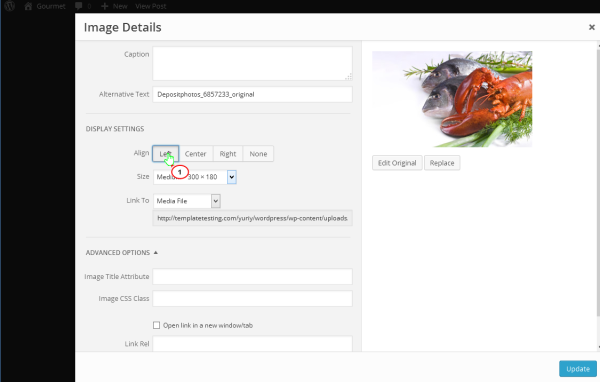Close the Image Details dialog
This screenshot has width=600, height=382.
[x=592, y=27]
